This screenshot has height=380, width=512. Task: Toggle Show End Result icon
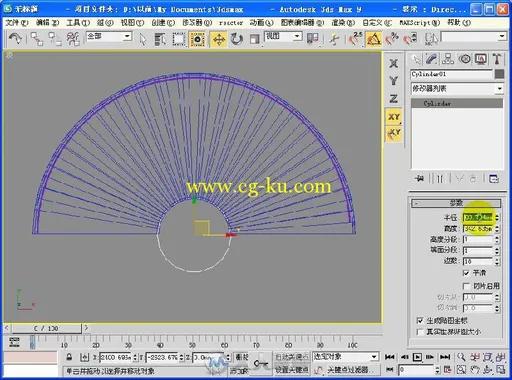(x=440, y=179)
